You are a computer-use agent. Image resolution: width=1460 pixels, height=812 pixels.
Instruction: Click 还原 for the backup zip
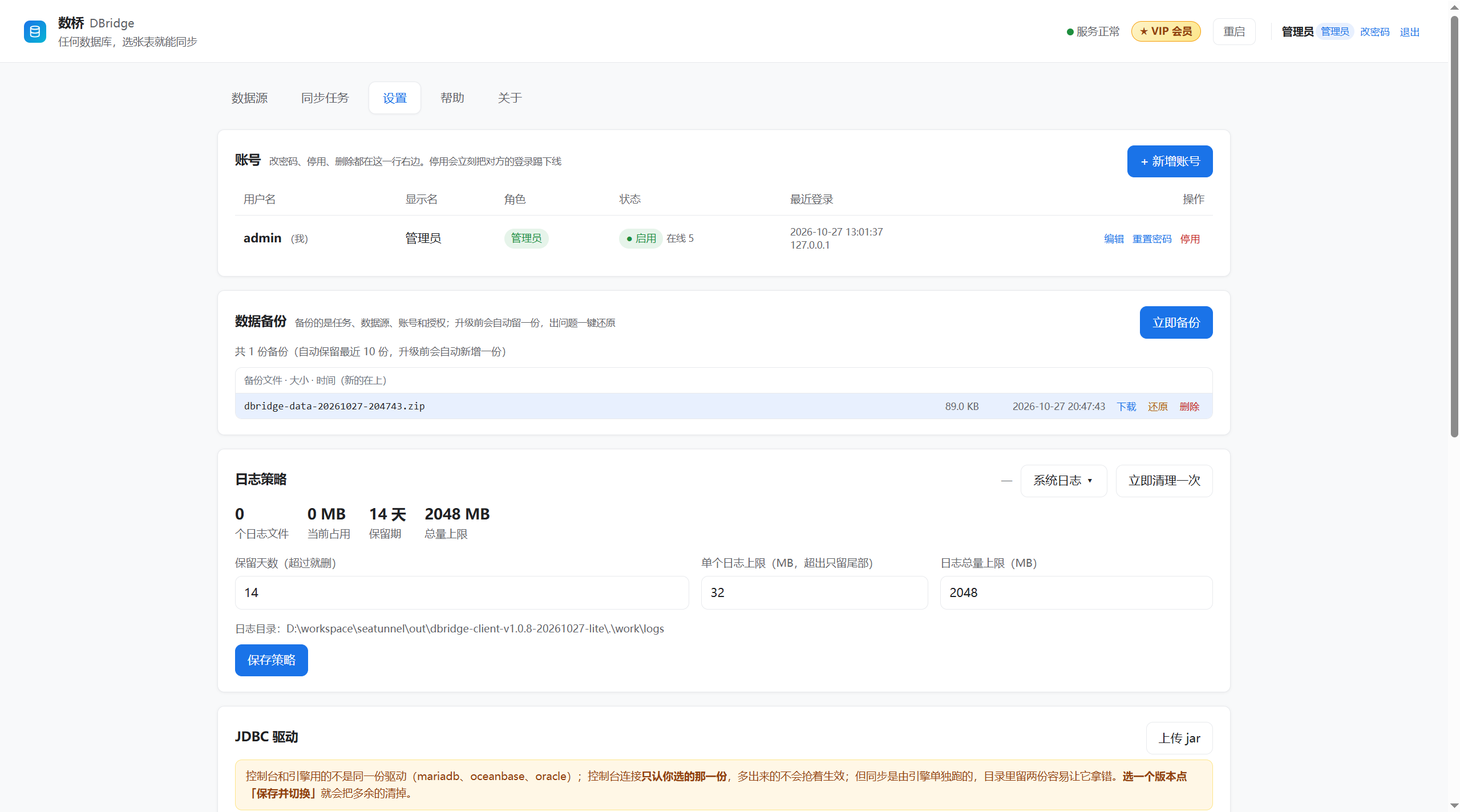1157,407
